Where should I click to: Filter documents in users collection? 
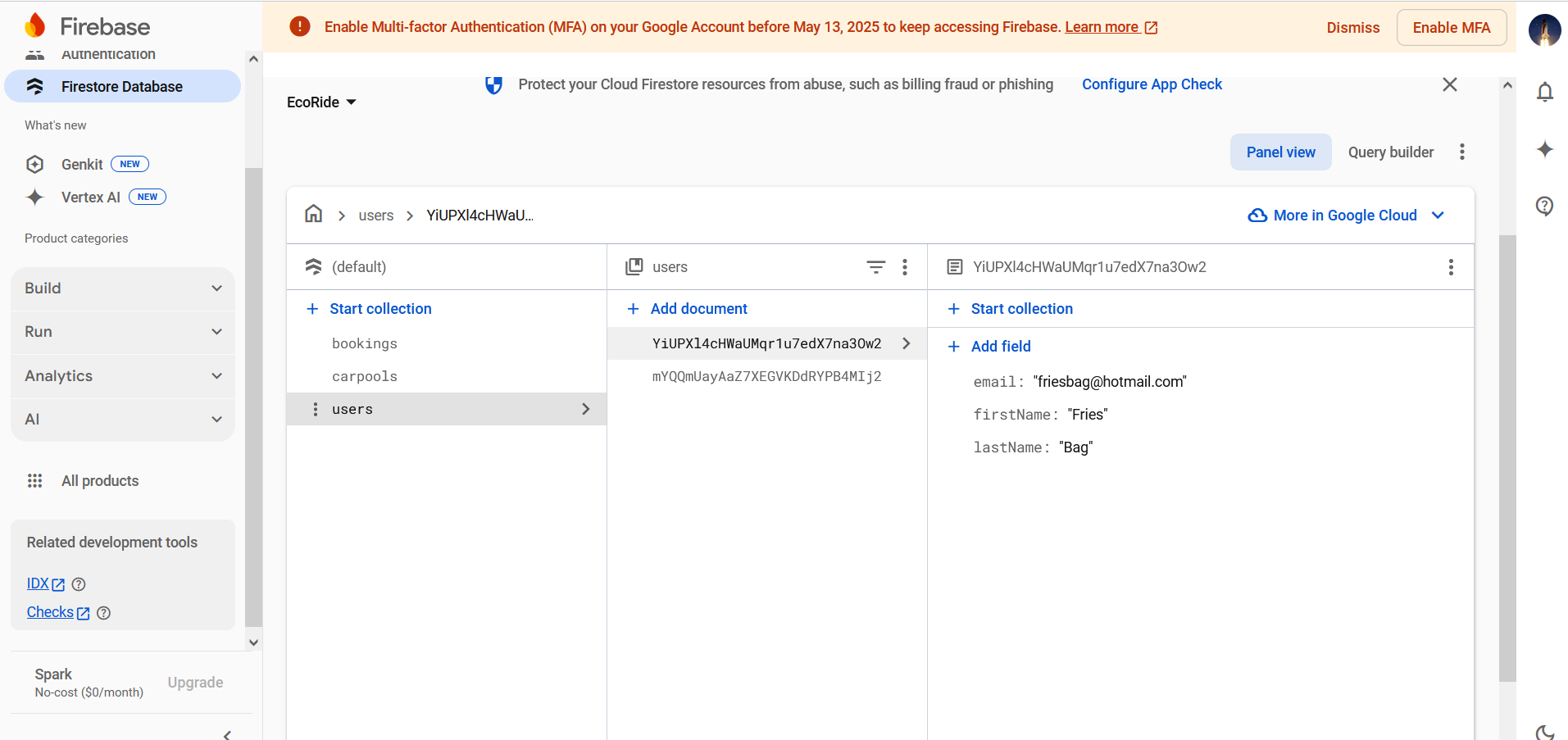pyautogui.click(x=876, y=267)
